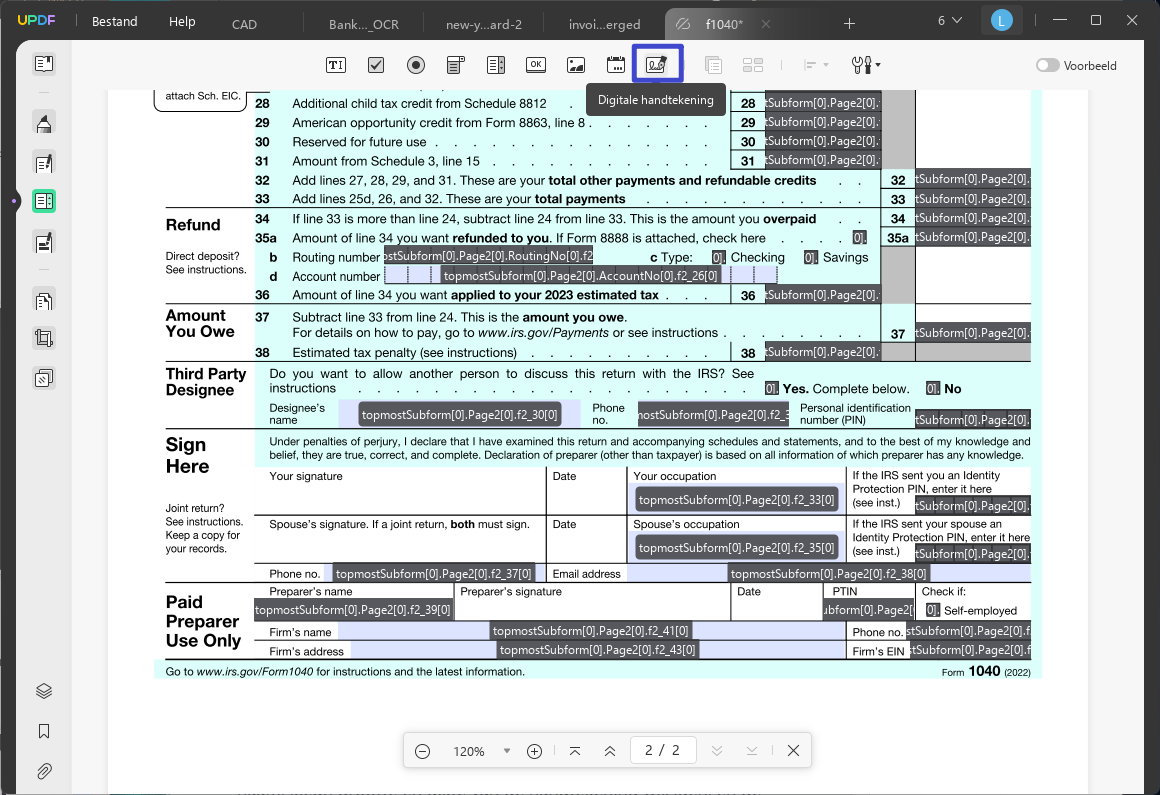Select the Date Field tool
1160x795 pixels.
616,65
